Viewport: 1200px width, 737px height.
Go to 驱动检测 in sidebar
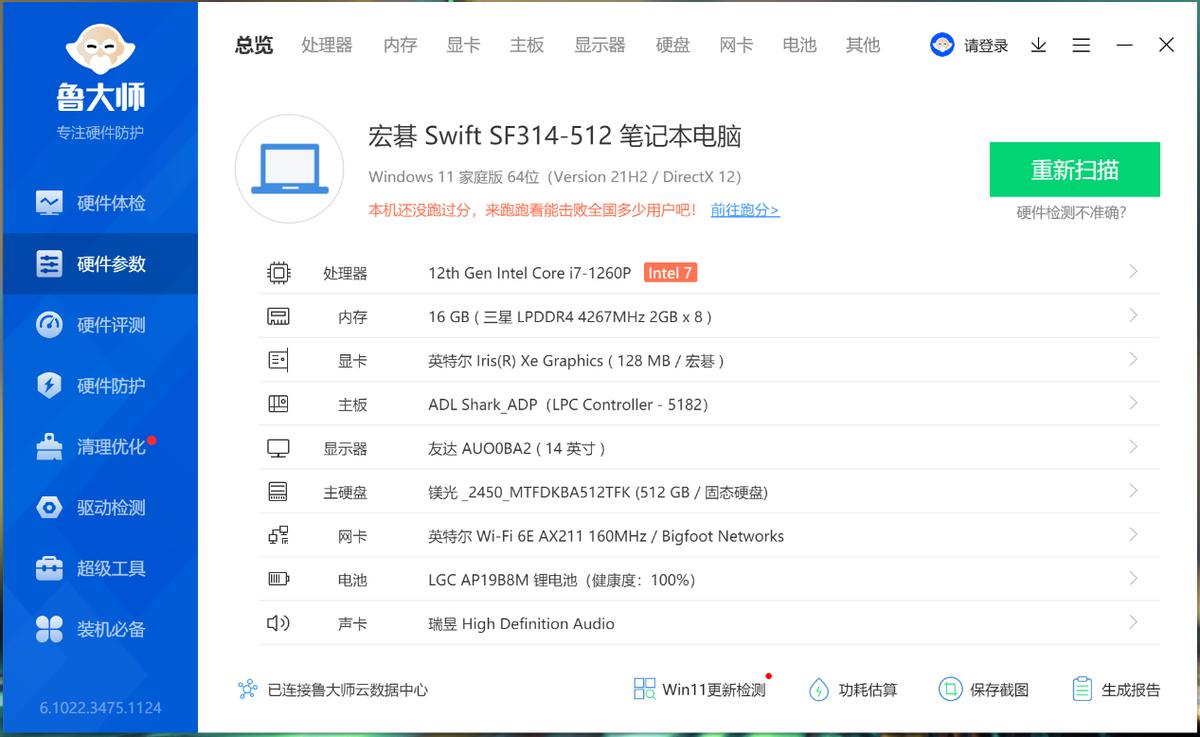pos(100,508)
